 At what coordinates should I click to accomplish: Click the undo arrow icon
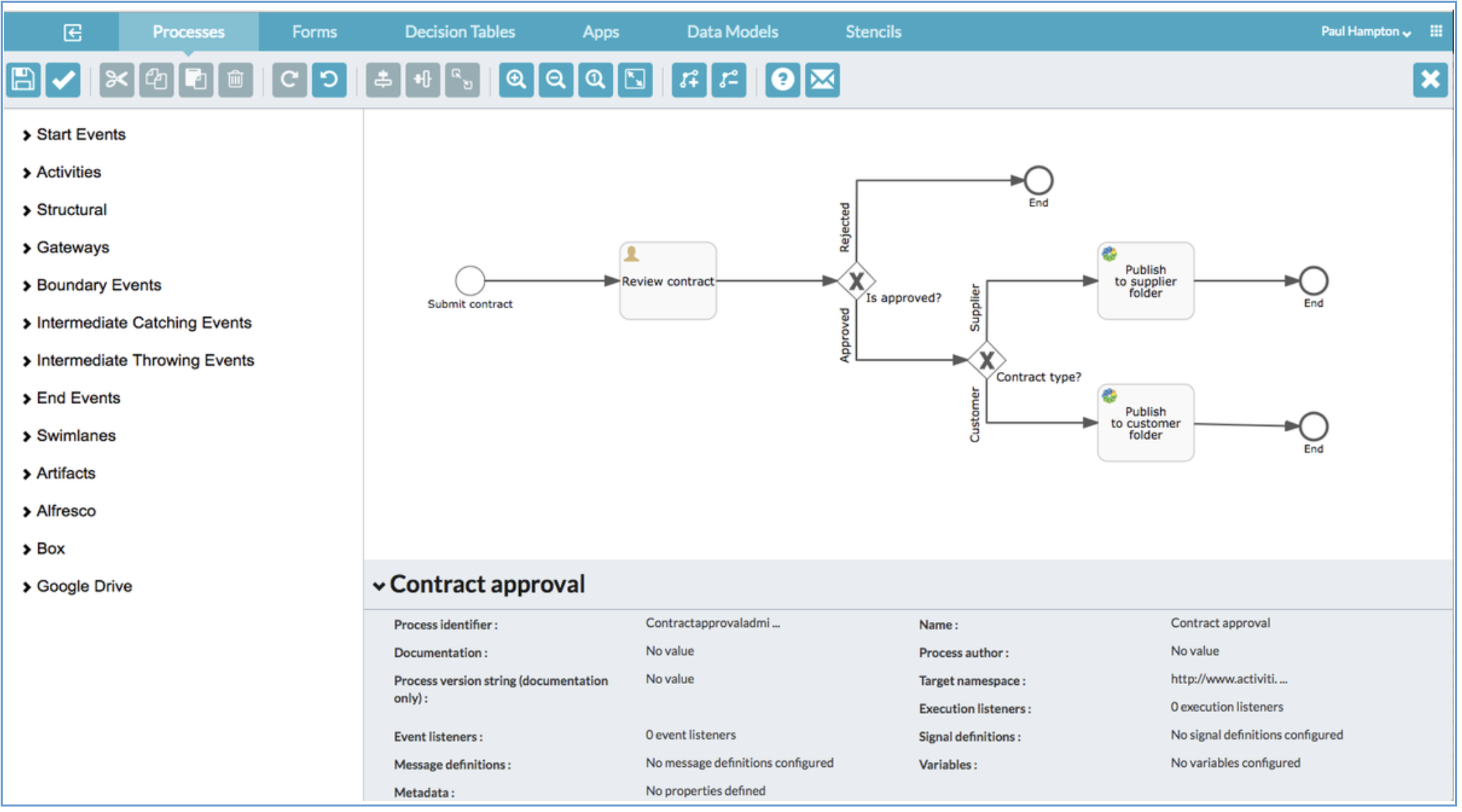(x=329, y=80)
